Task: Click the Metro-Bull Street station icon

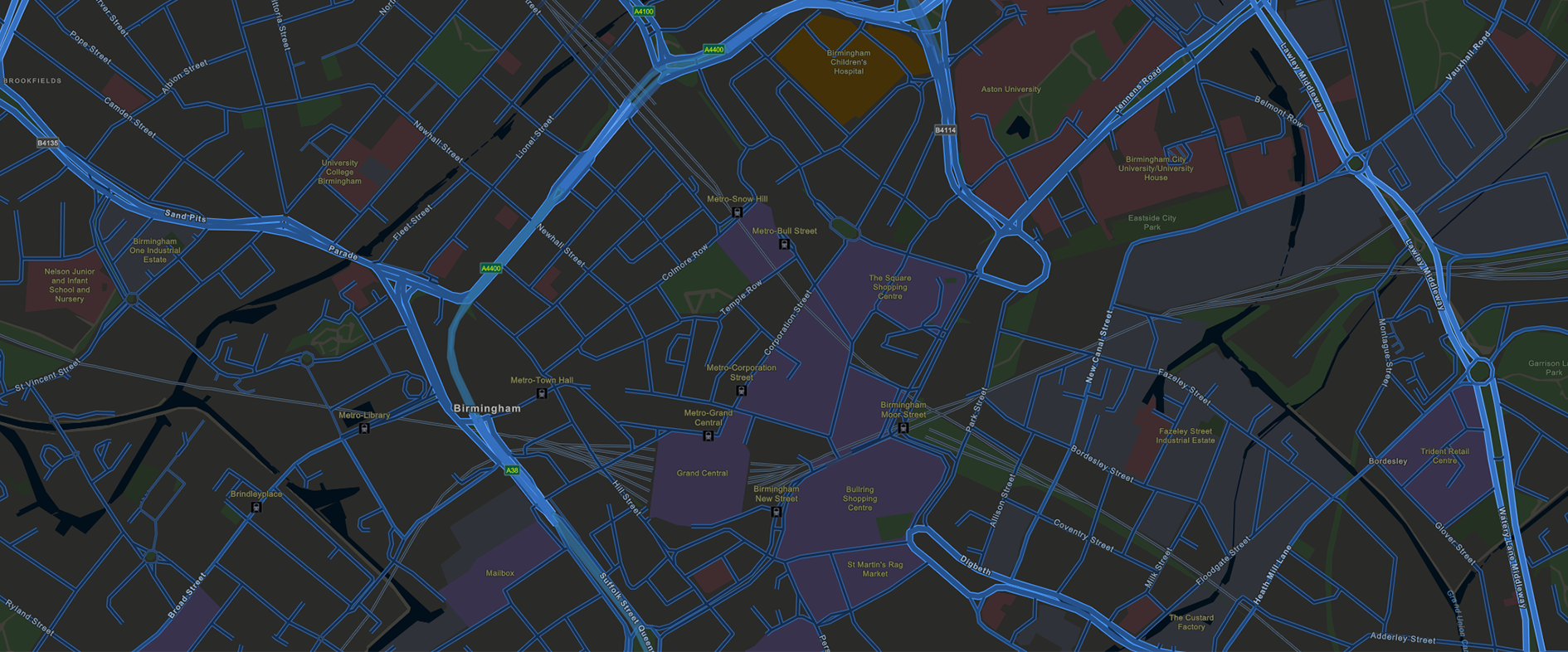Action: (784, 244)
